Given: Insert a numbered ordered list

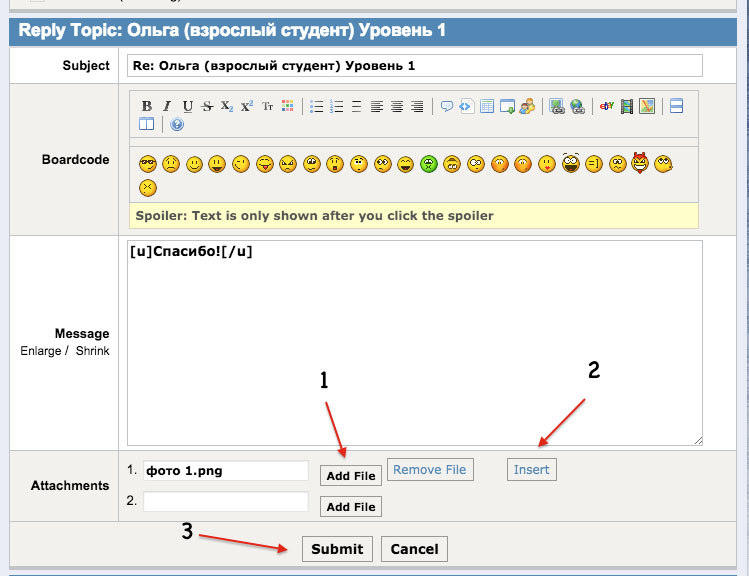Looking at the screenshot, I should pyautogui.click(x=336, y=106).
